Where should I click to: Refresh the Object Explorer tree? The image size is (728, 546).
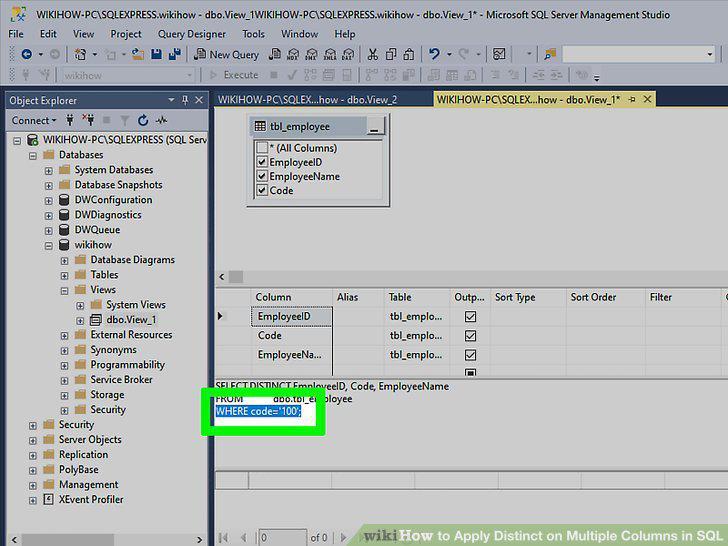pos(143,121)
